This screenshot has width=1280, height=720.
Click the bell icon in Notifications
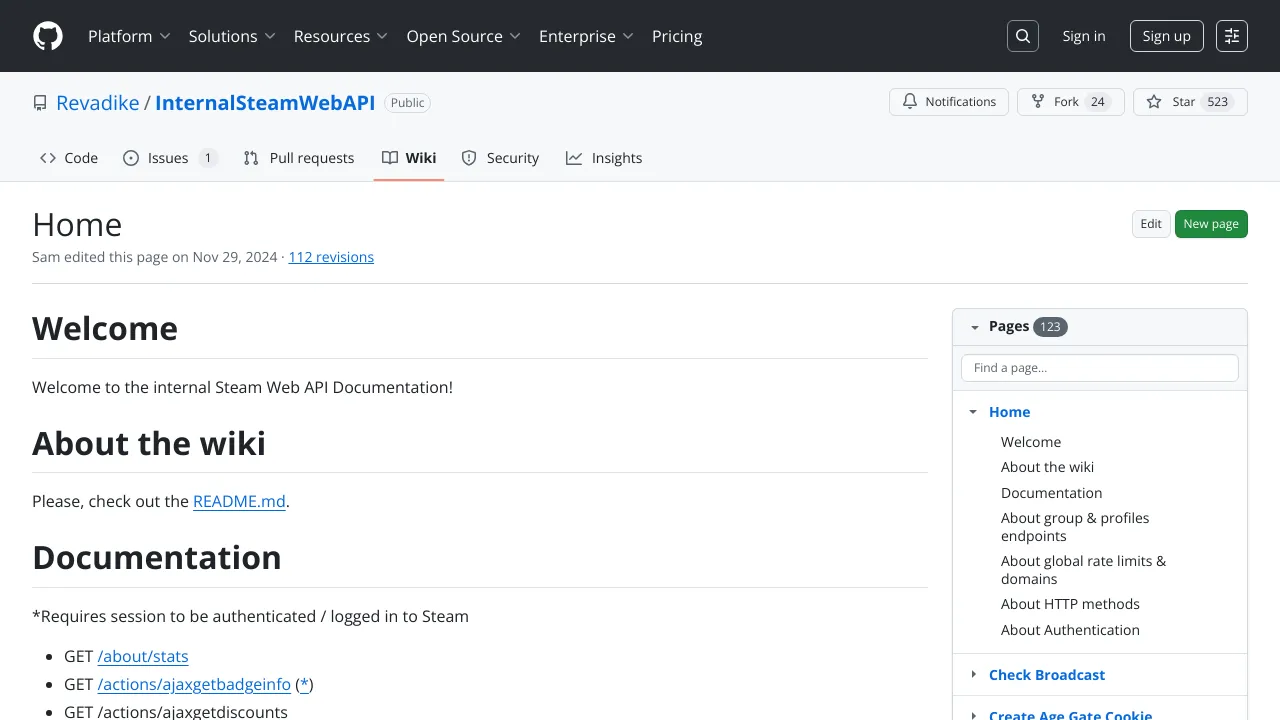tap(910, 102)
